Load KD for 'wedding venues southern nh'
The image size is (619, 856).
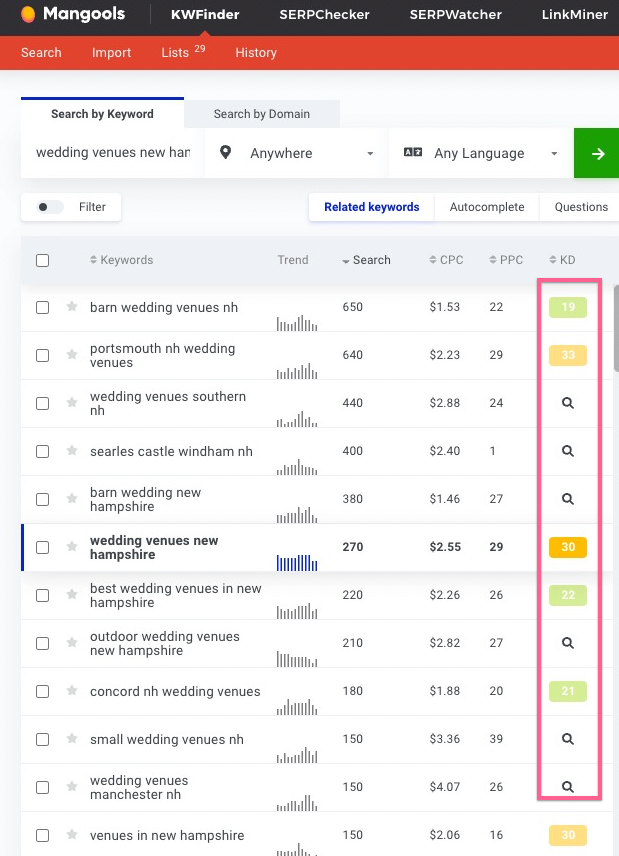(567, 403)
